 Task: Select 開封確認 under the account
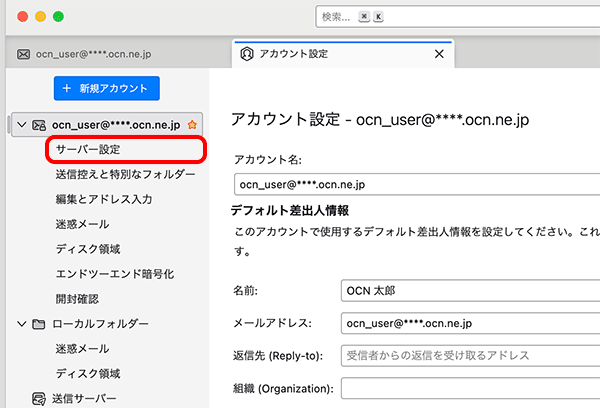pyautogui.click(x=78, y=299)
